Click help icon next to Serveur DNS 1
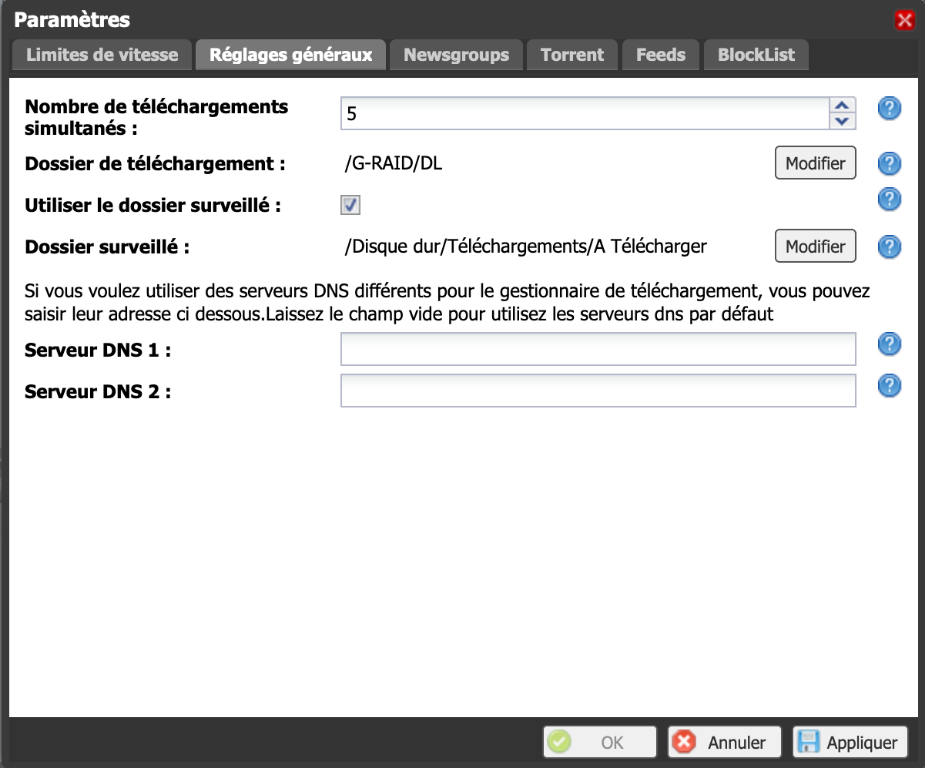Screen dimensions: 925x768 click(889, 345)
